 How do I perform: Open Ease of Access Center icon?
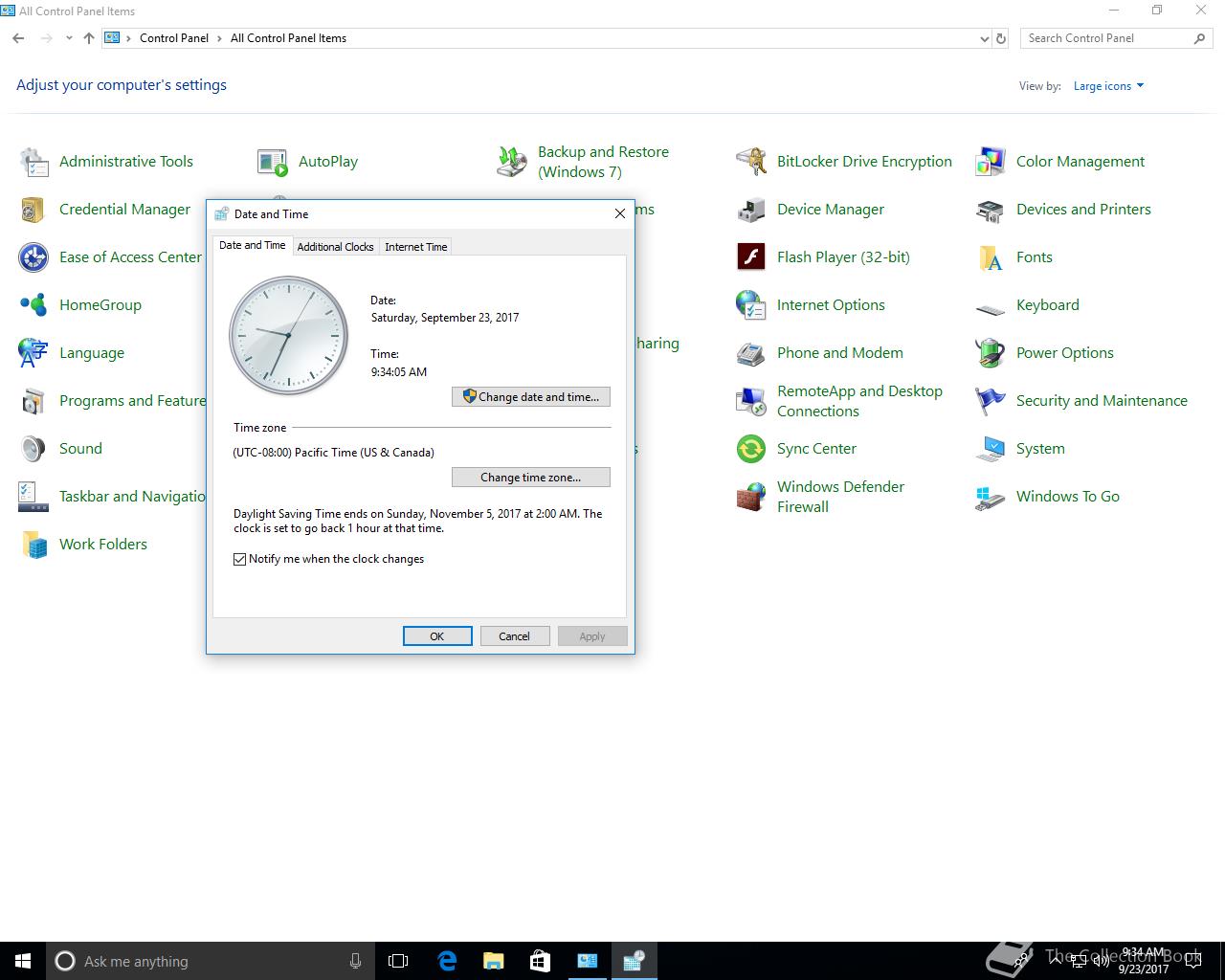33,257
